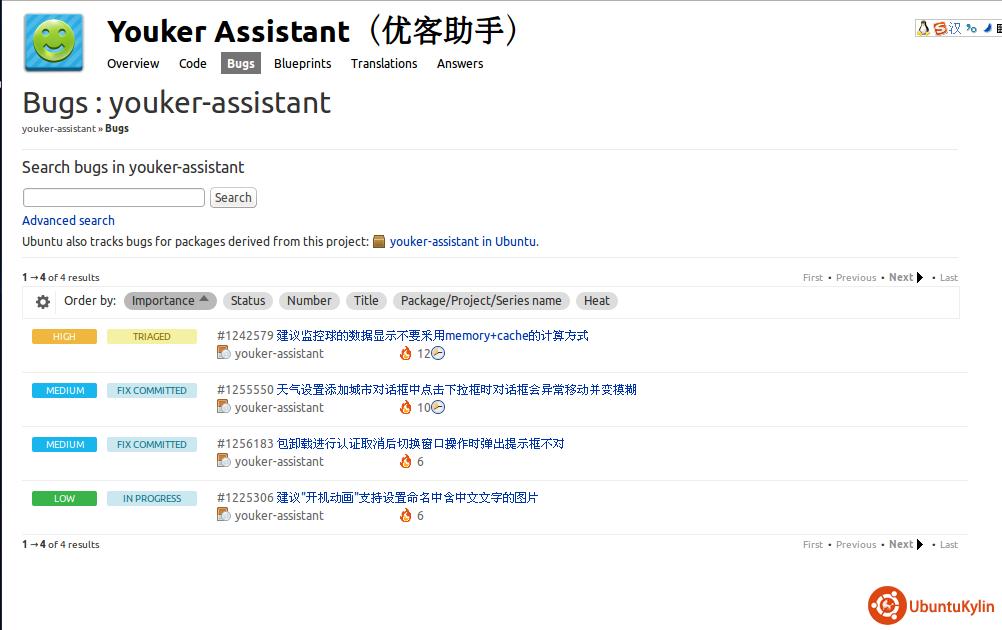Click the flame heat icon for bug #1242579
Image resolution: width=1002 pixels, height=630 pixels.
[x=405, y=354]
